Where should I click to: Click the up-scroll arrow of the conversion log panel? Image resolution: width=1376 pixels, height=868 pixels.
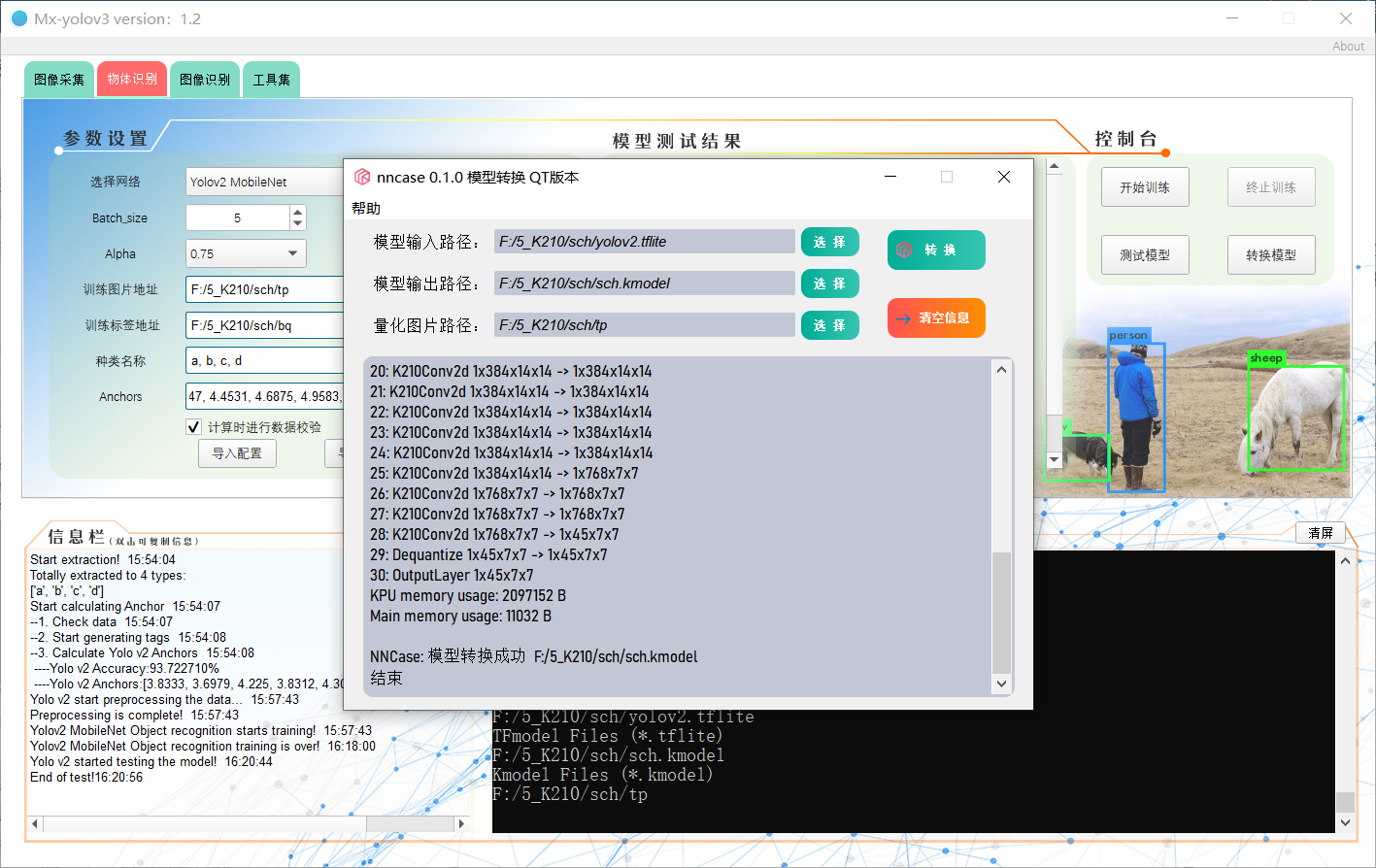click(x=1001, y=369)
